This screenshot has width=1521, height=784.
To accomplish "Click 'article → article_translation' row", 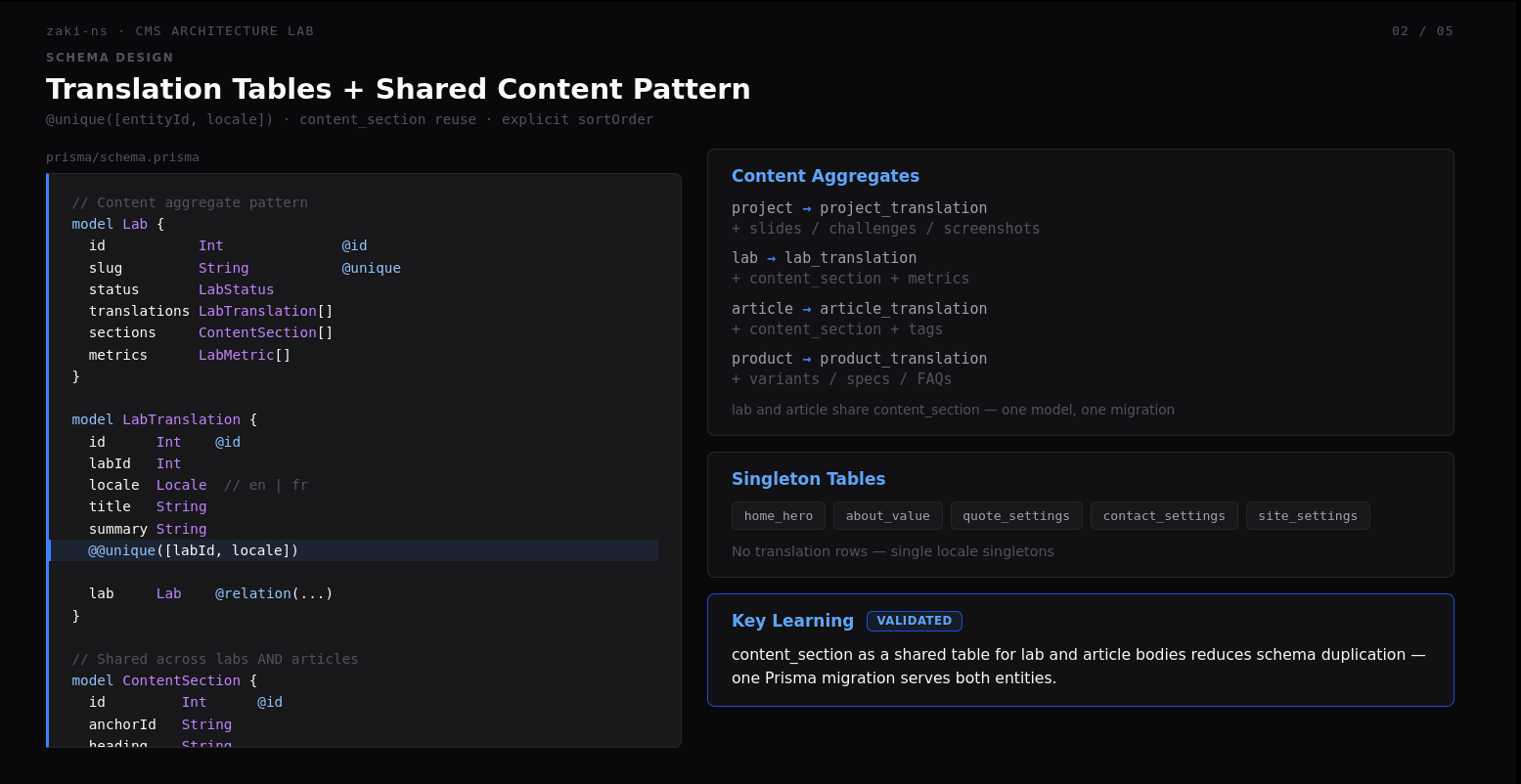I will [860, 309].
